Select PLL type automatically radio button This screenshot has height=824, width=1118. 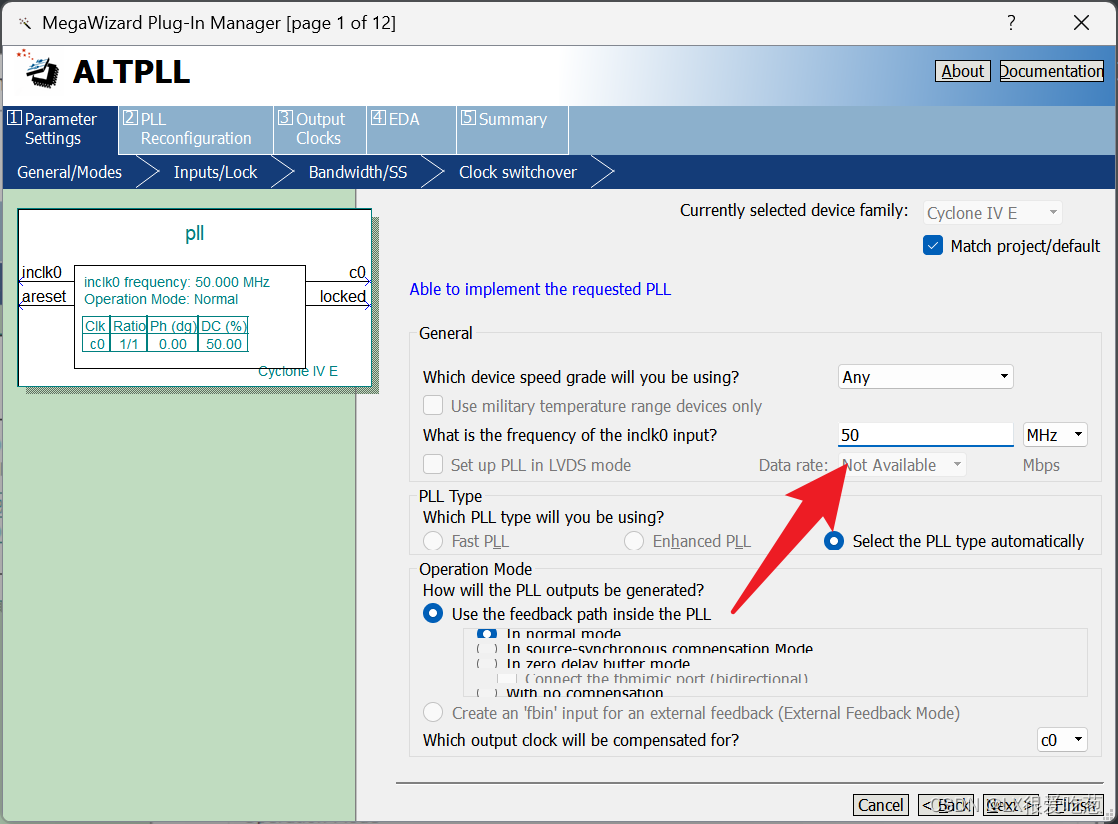pos(834,541)
